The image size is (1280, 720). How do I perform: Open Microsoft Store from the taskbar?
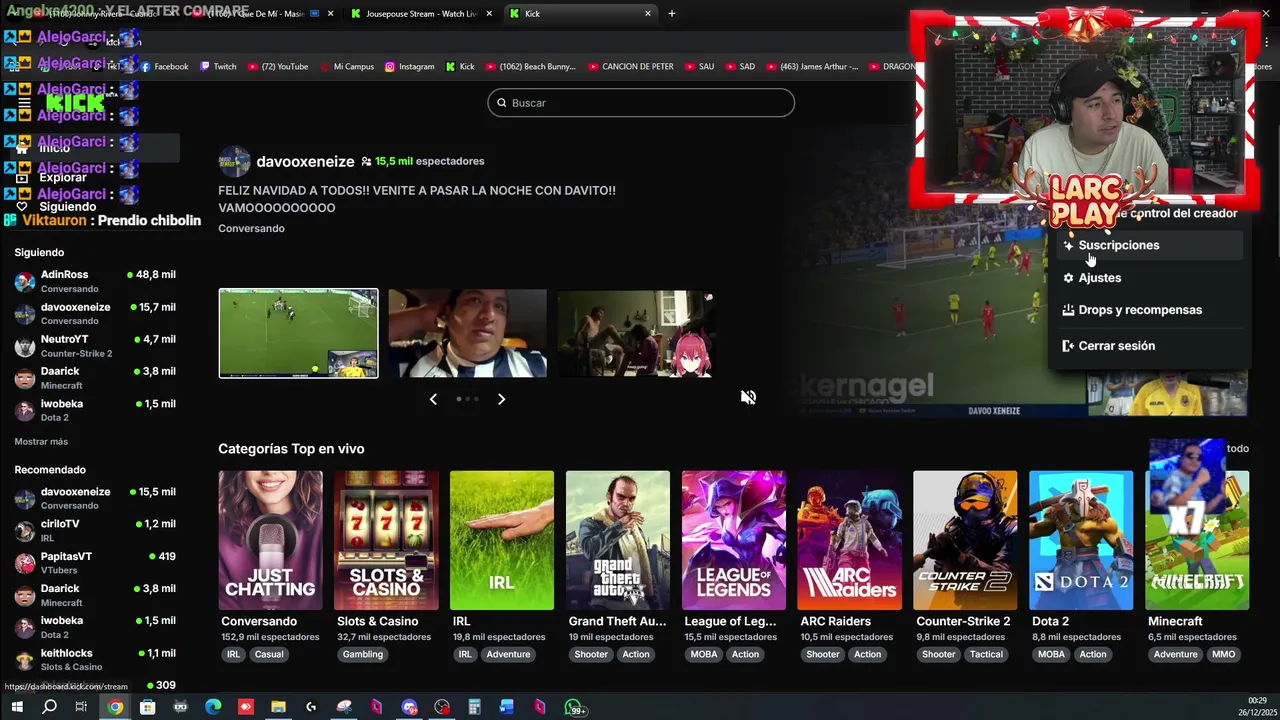click(x=148, y=707)
